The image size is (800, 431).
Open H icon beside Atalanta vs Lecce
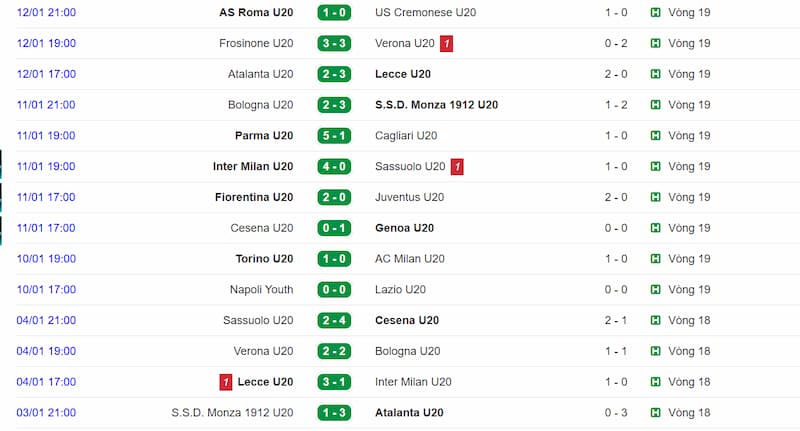[655, 74]
